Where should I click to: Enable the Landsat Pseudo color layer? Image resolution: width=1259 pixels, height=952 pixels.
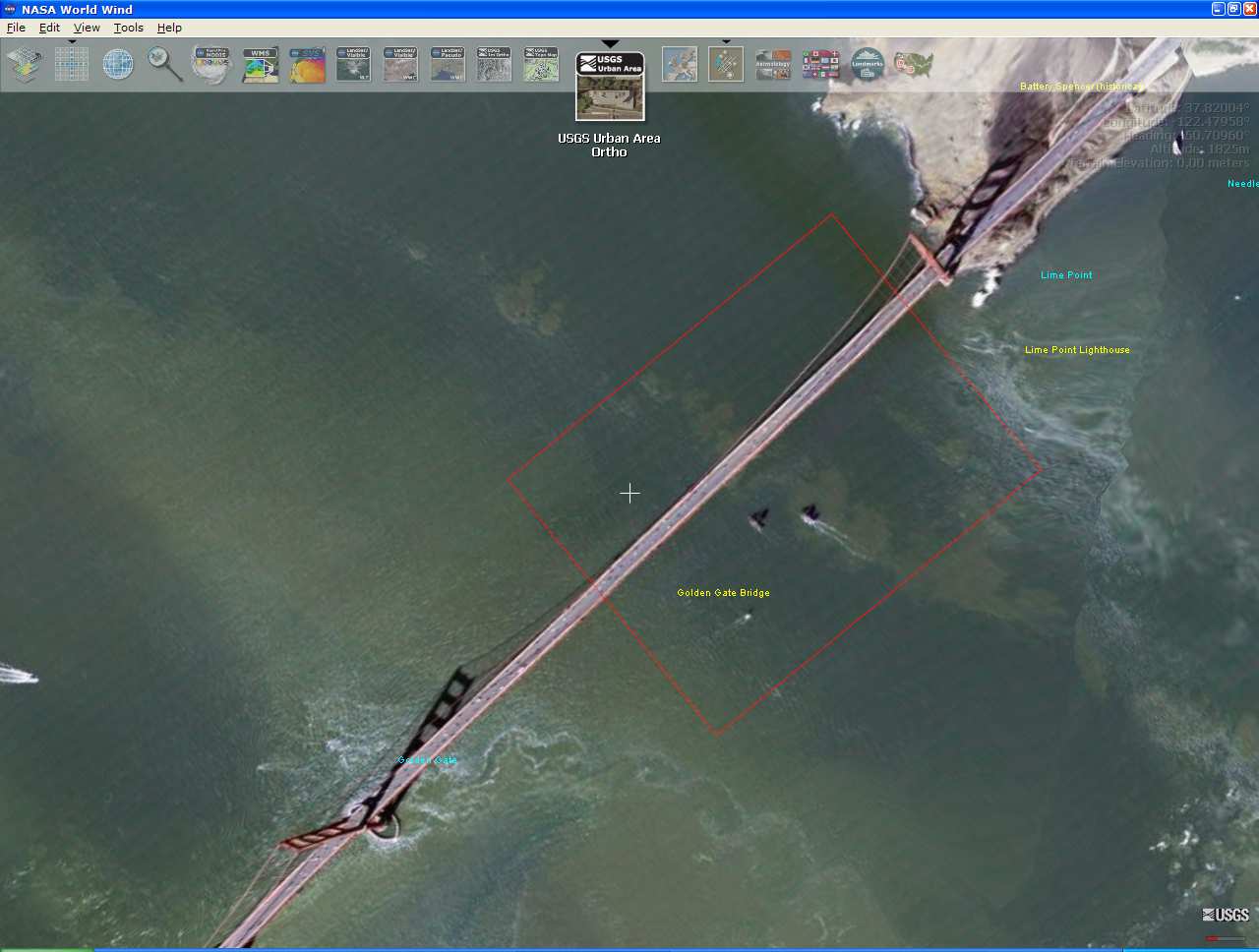(x=448, y=65)
